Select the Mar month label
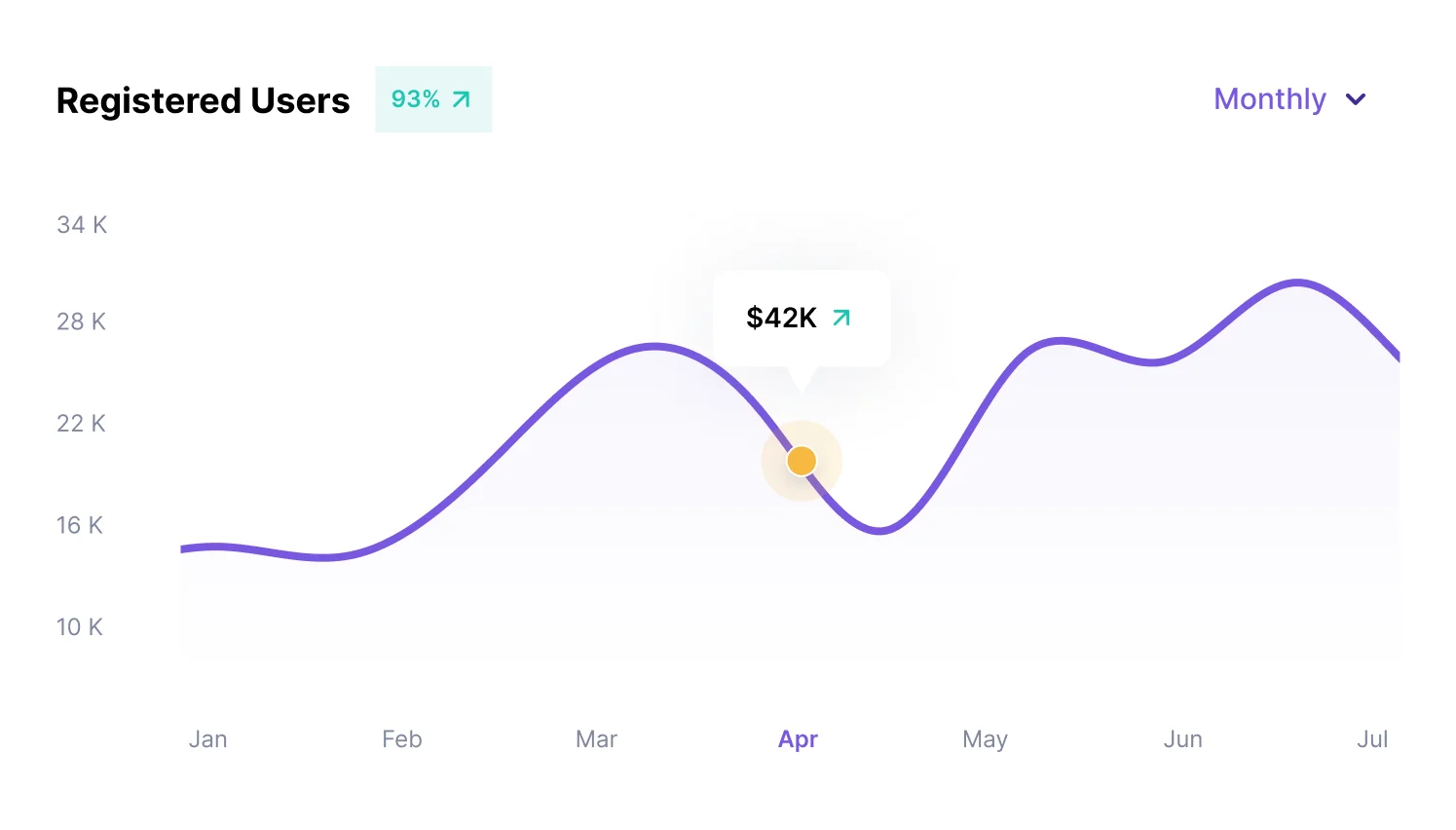 point(596,739)
